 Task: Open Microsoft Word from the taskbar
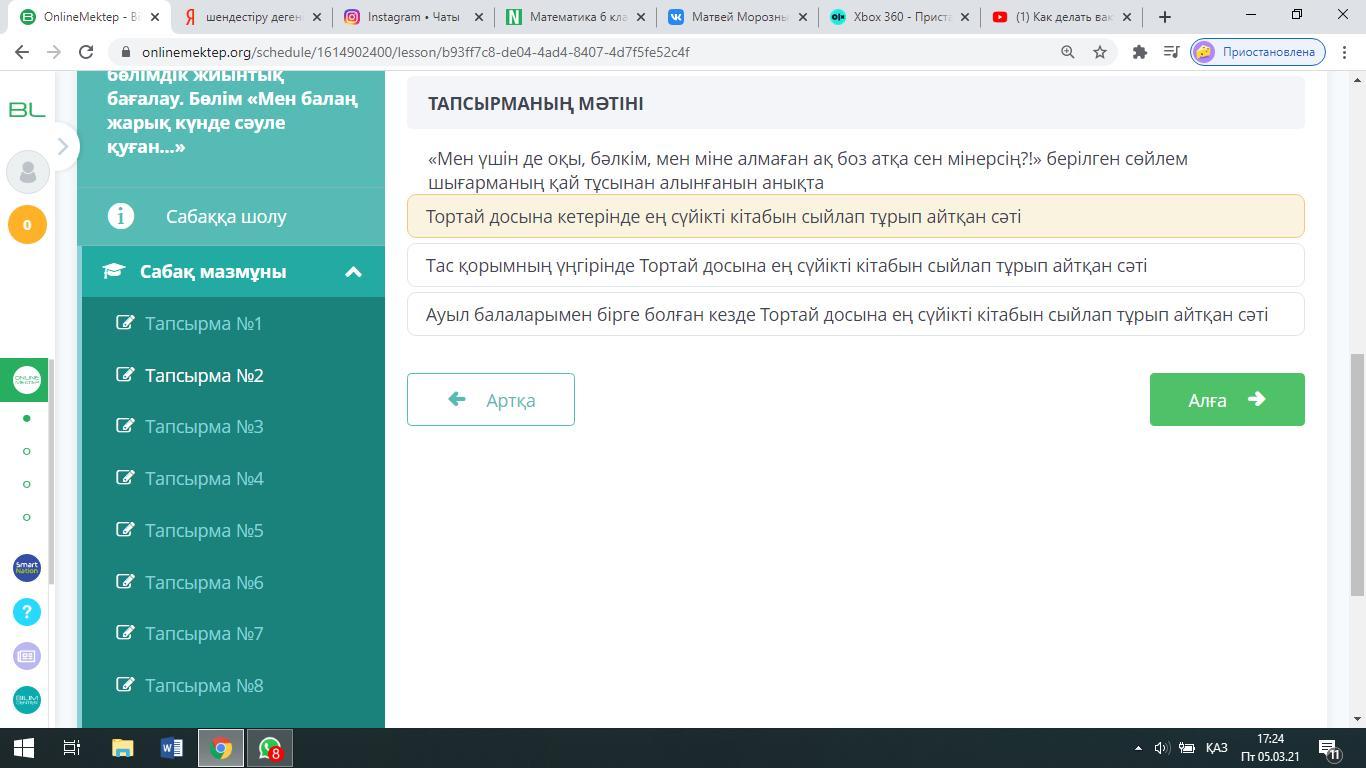click(171, 748)
